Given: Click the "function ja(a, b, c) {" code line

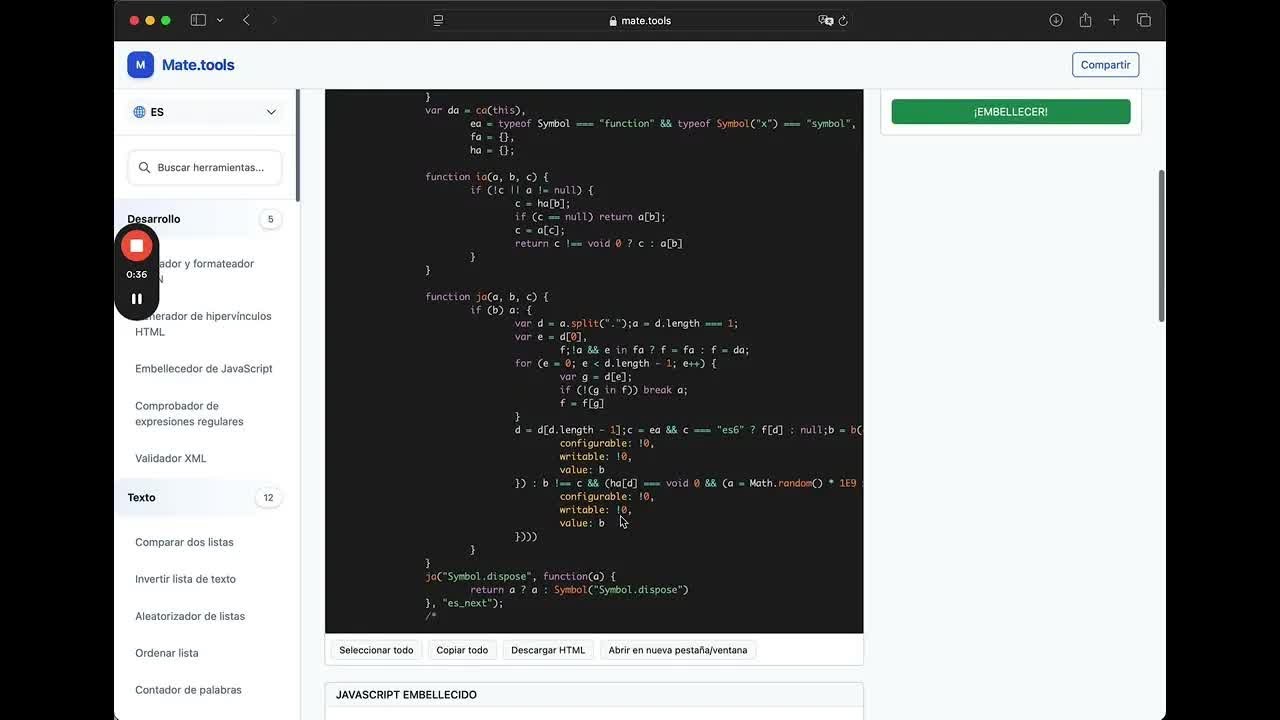Looking at the screenshot, I should [487, 297].
